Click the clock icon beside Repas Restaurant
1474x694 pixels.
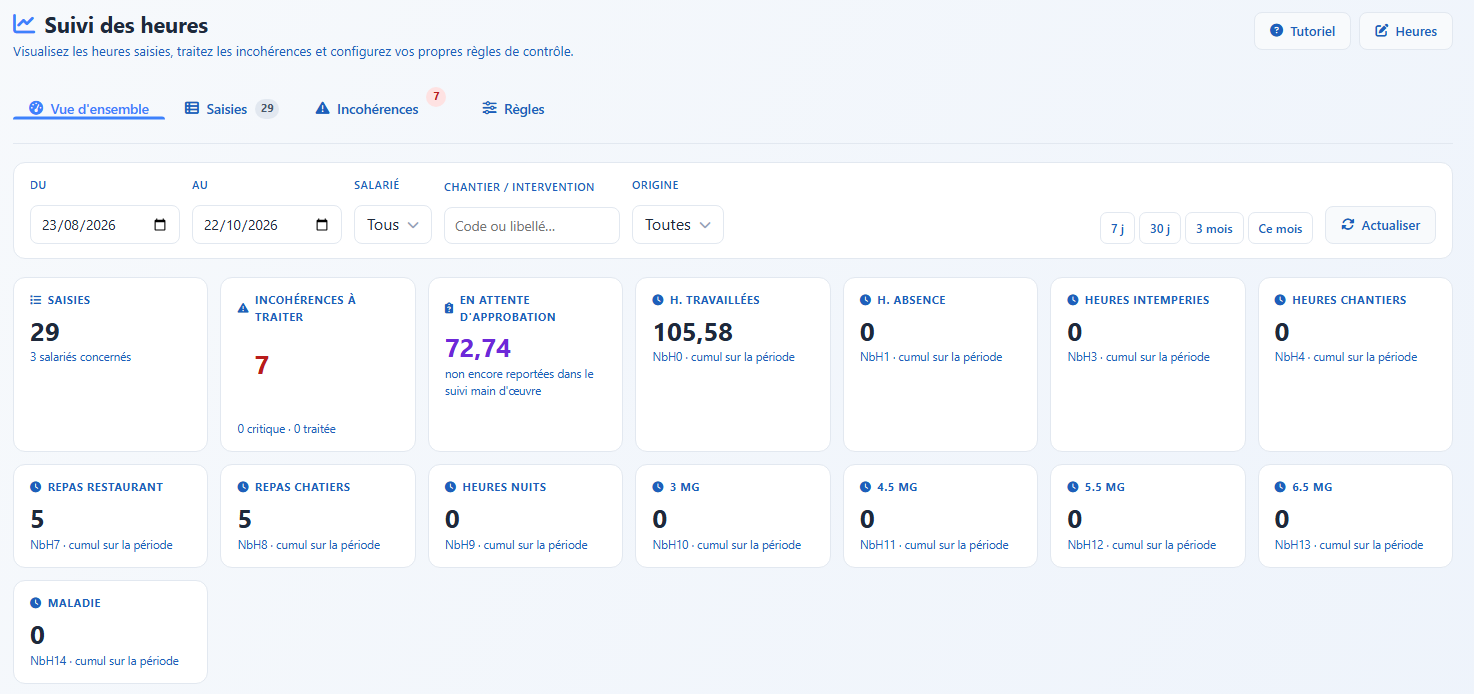click(36, 487)
